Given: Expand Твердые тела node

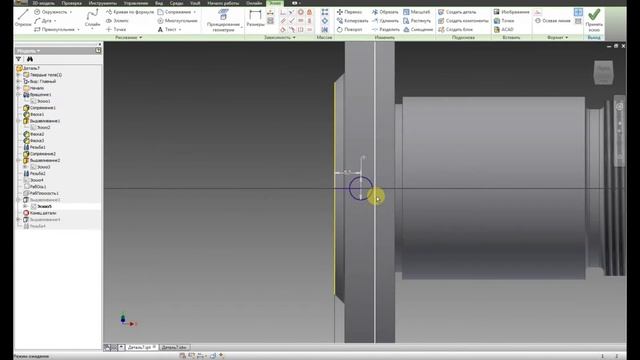Looking at the screenshot, I should (18, 75).
